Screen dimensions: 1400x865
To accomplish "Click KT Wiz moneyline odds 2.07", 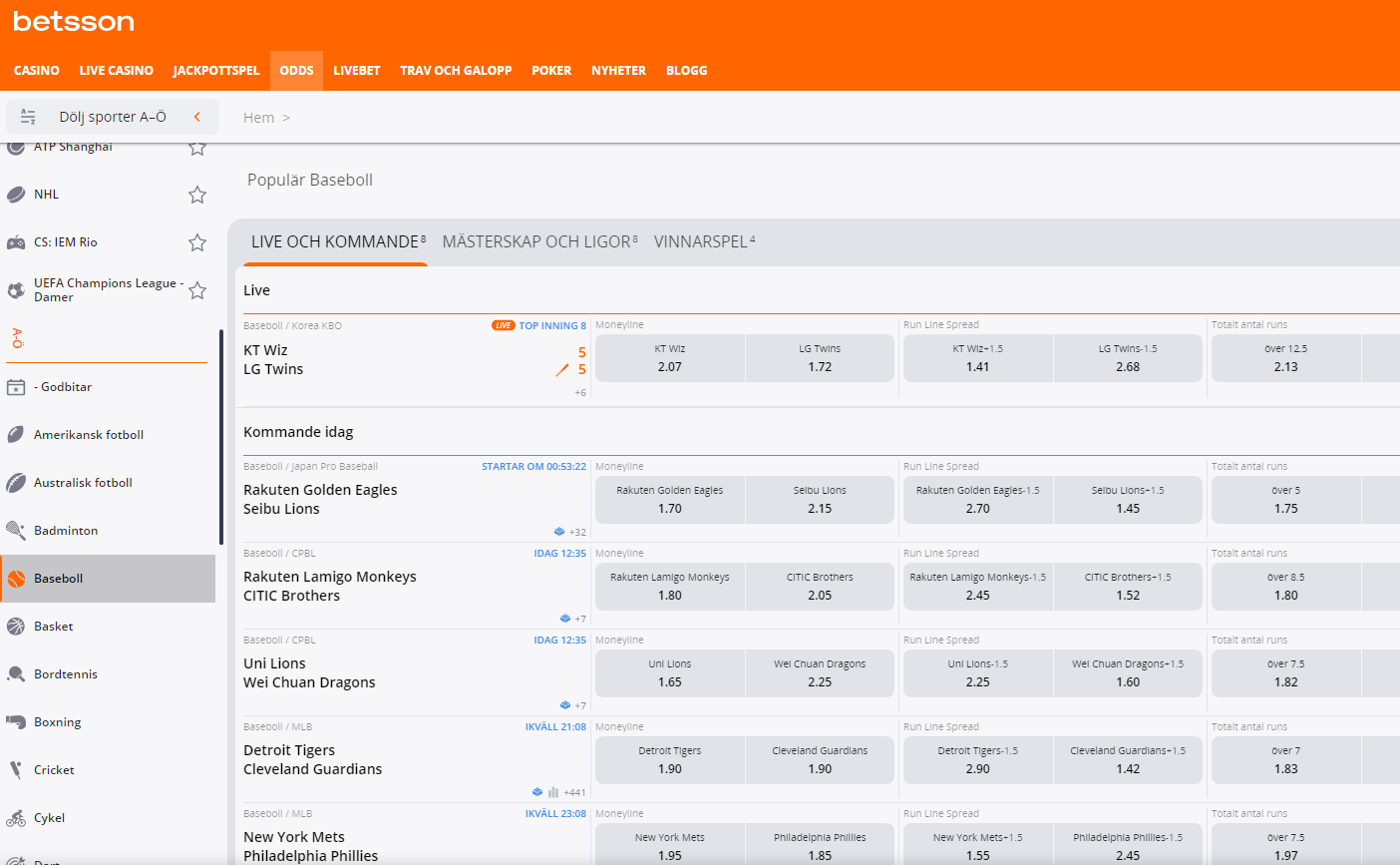I will click(x=669, y=358).
